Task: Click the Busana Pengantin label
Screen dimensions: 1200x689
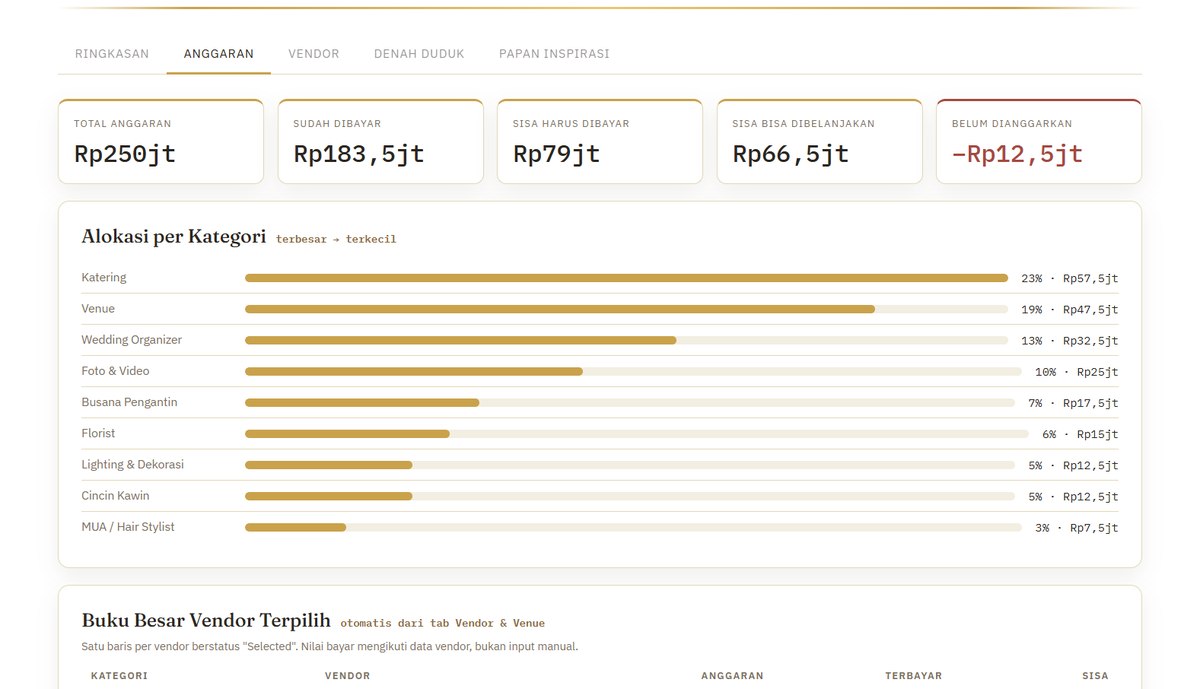Action: [129, 402]
